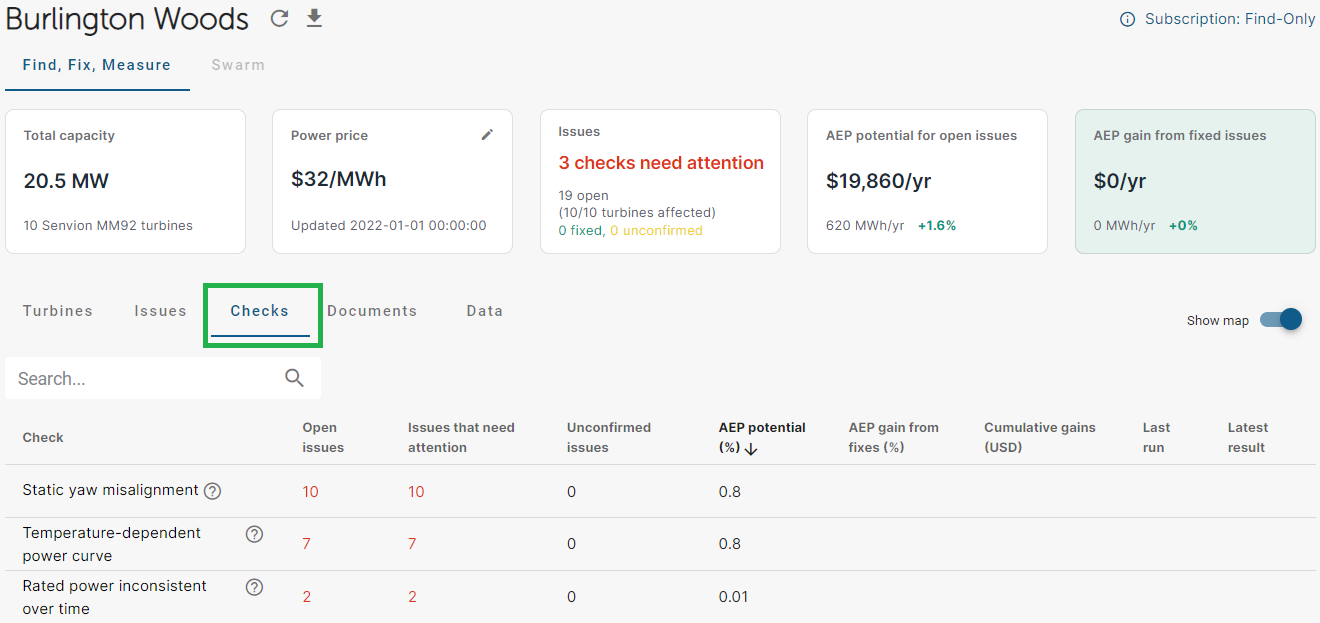This screenshot has height=623, width=1320.
Task: Open help for Rated power inconsistent over time
Action: click(254, 587)
